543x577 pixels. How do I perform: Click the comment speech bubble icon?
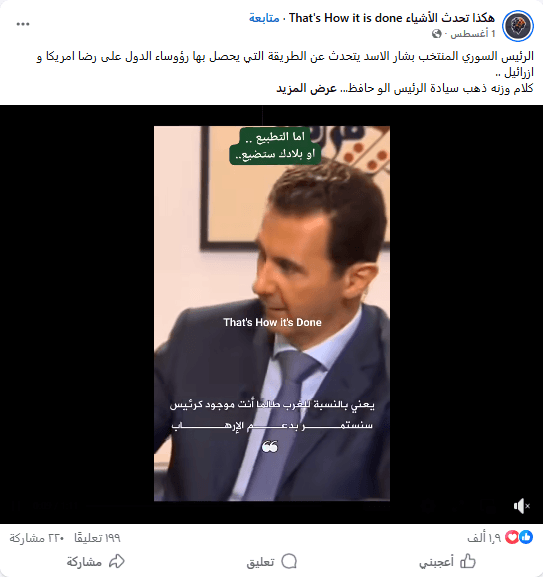289,562
